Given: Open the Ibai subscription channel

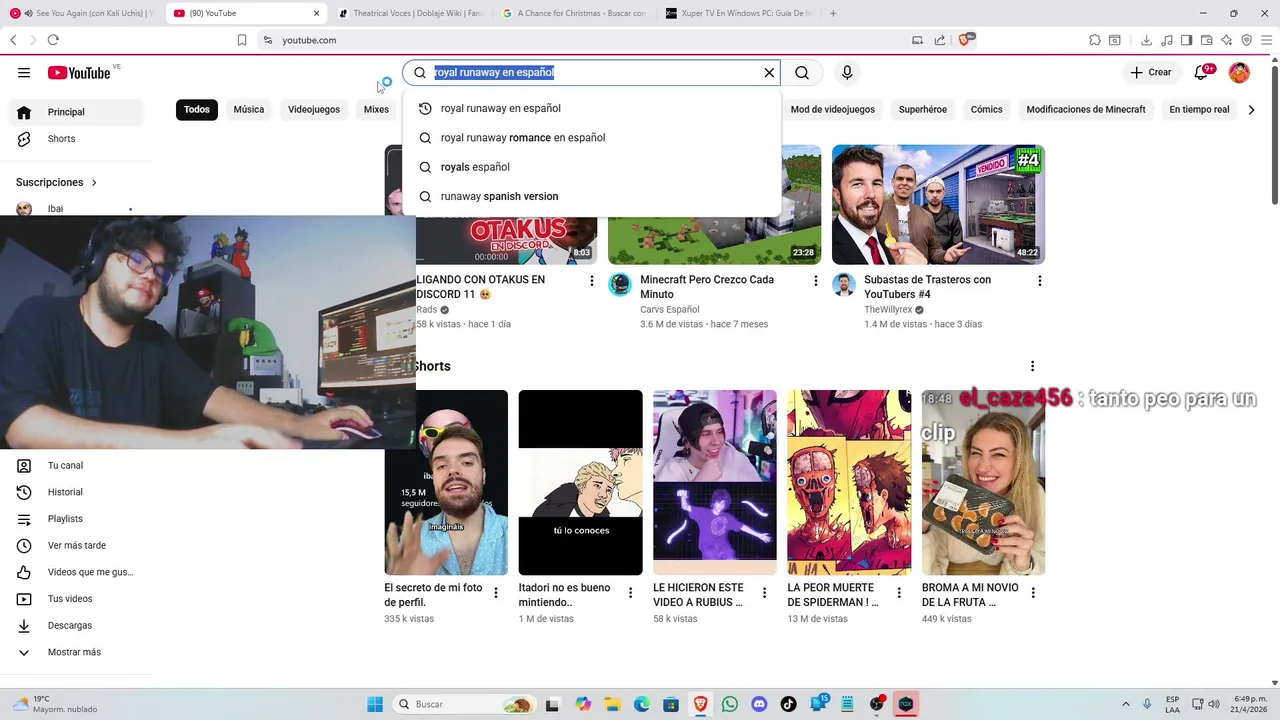Looking at the screenshot, I should [x=76, y=209].
